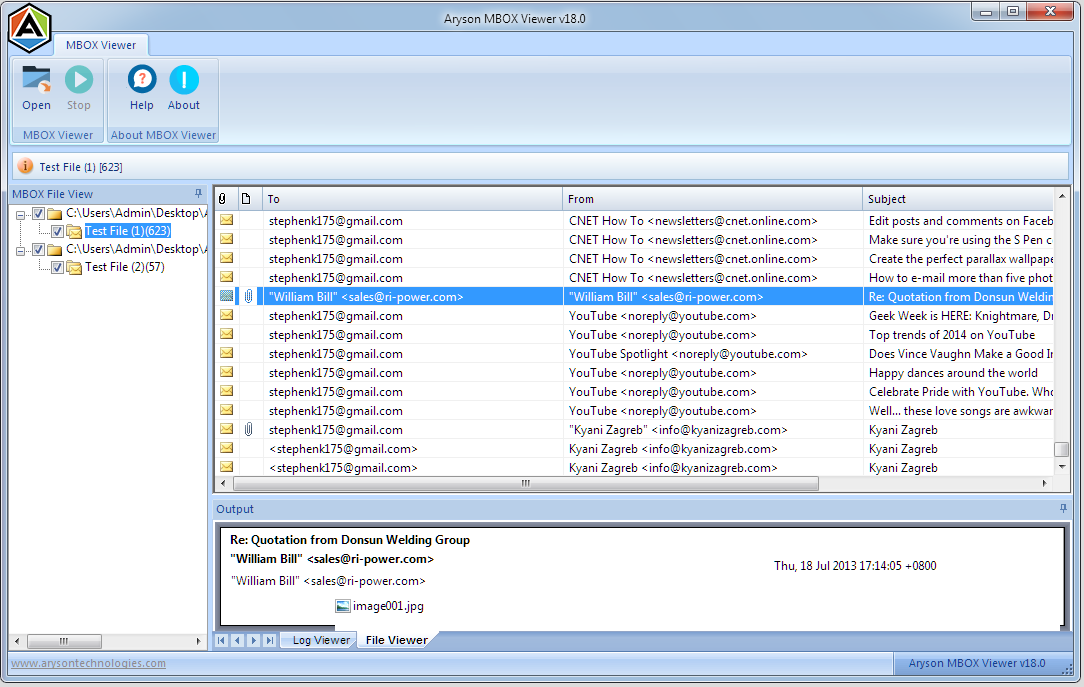This screenshot has width=1084, height=687.
Task: Collapse the second Desktop folder tree node
Action: (x=21, y=250)
